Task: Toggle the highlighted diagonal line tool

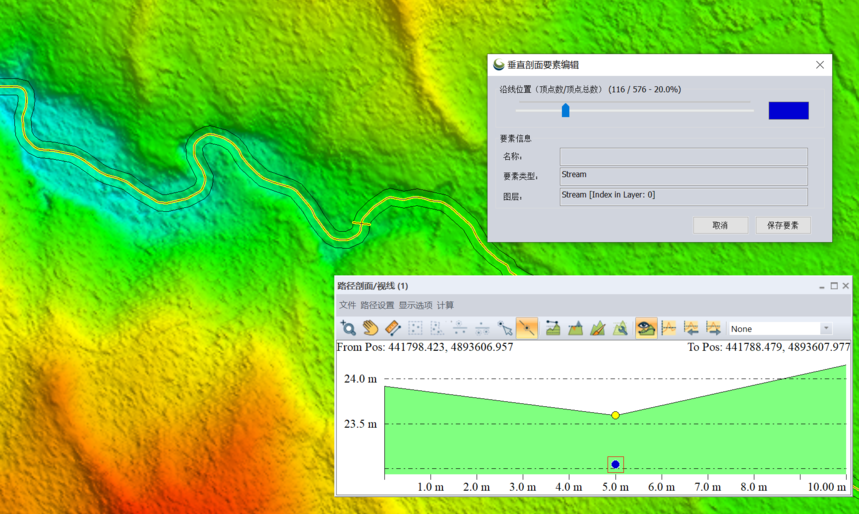Action: point(526,328)
